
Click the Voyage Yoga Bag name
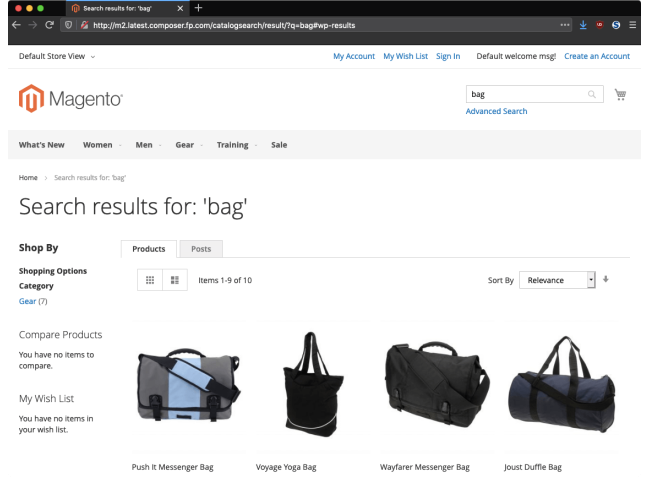[x=286, y=467]
